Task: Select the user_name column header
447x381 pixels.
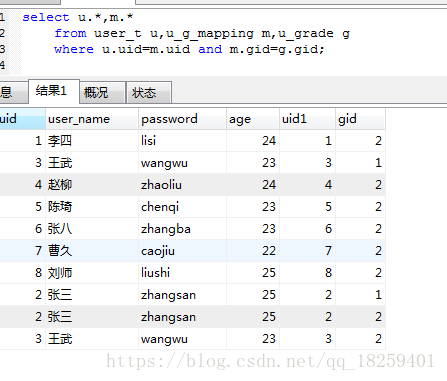Action: [x=92, y=119]
